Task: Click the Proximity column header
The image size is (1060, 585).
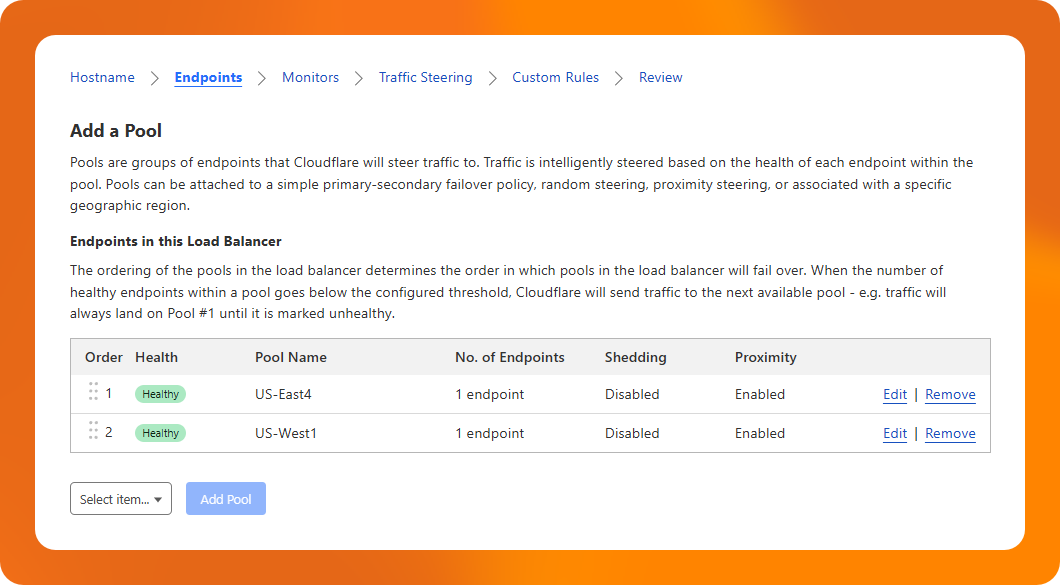Action: (766, 357)
